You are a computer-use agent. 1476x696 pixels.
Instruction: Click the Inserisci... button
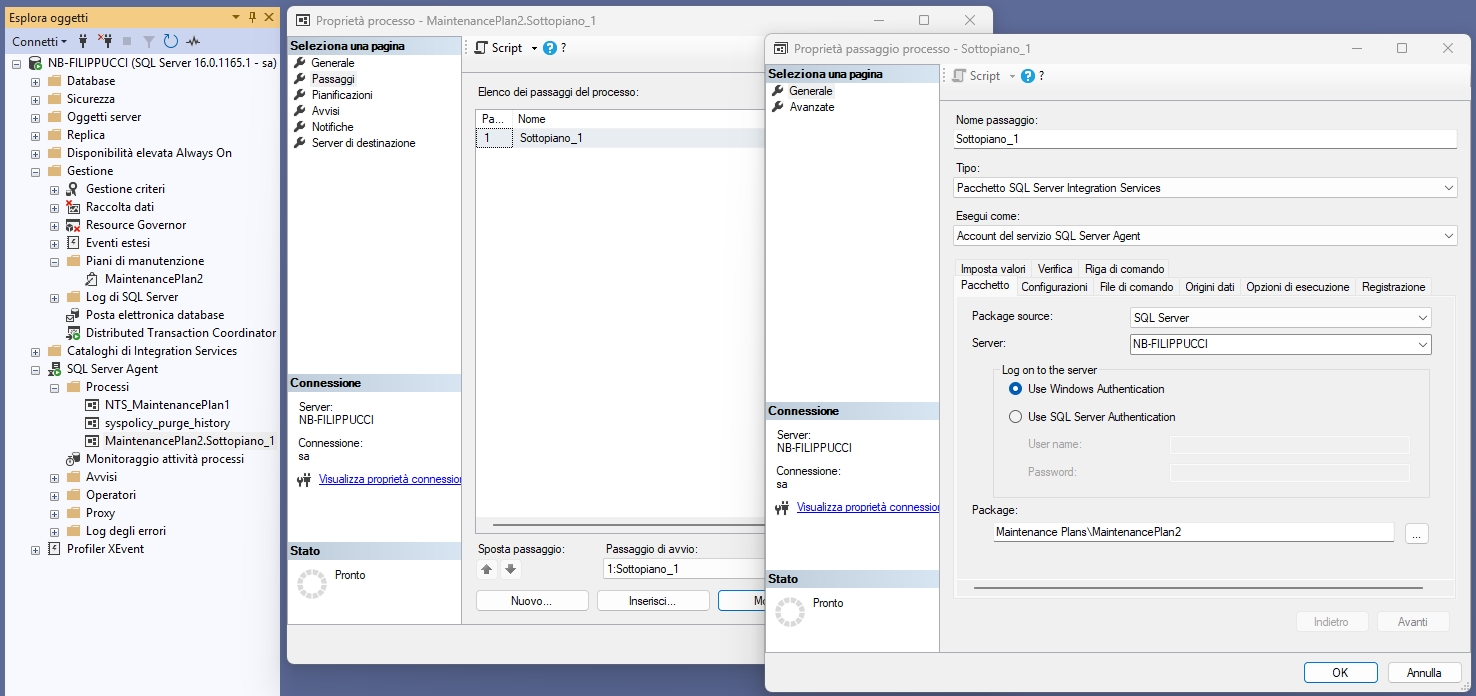point(653,601)
